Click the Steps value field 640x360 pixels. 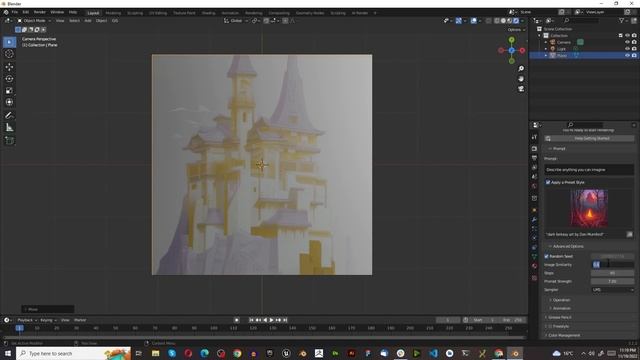[612, 273]
